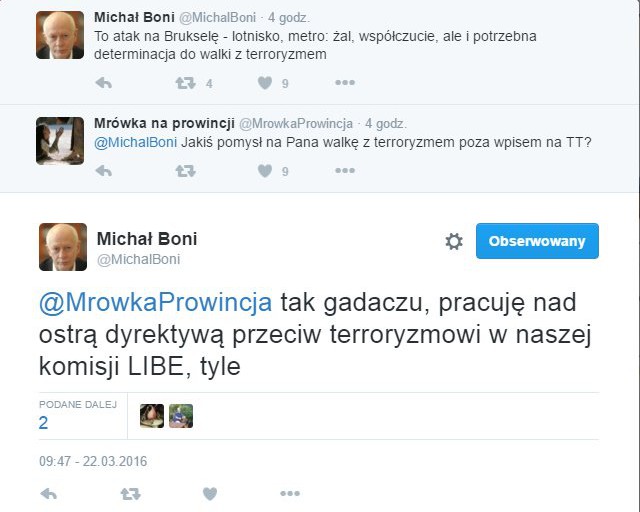The image size is (640, 512).
Task: Open the @MichalBoni mention link in reply
Action: pyautogui.click(x=135, y=142)
